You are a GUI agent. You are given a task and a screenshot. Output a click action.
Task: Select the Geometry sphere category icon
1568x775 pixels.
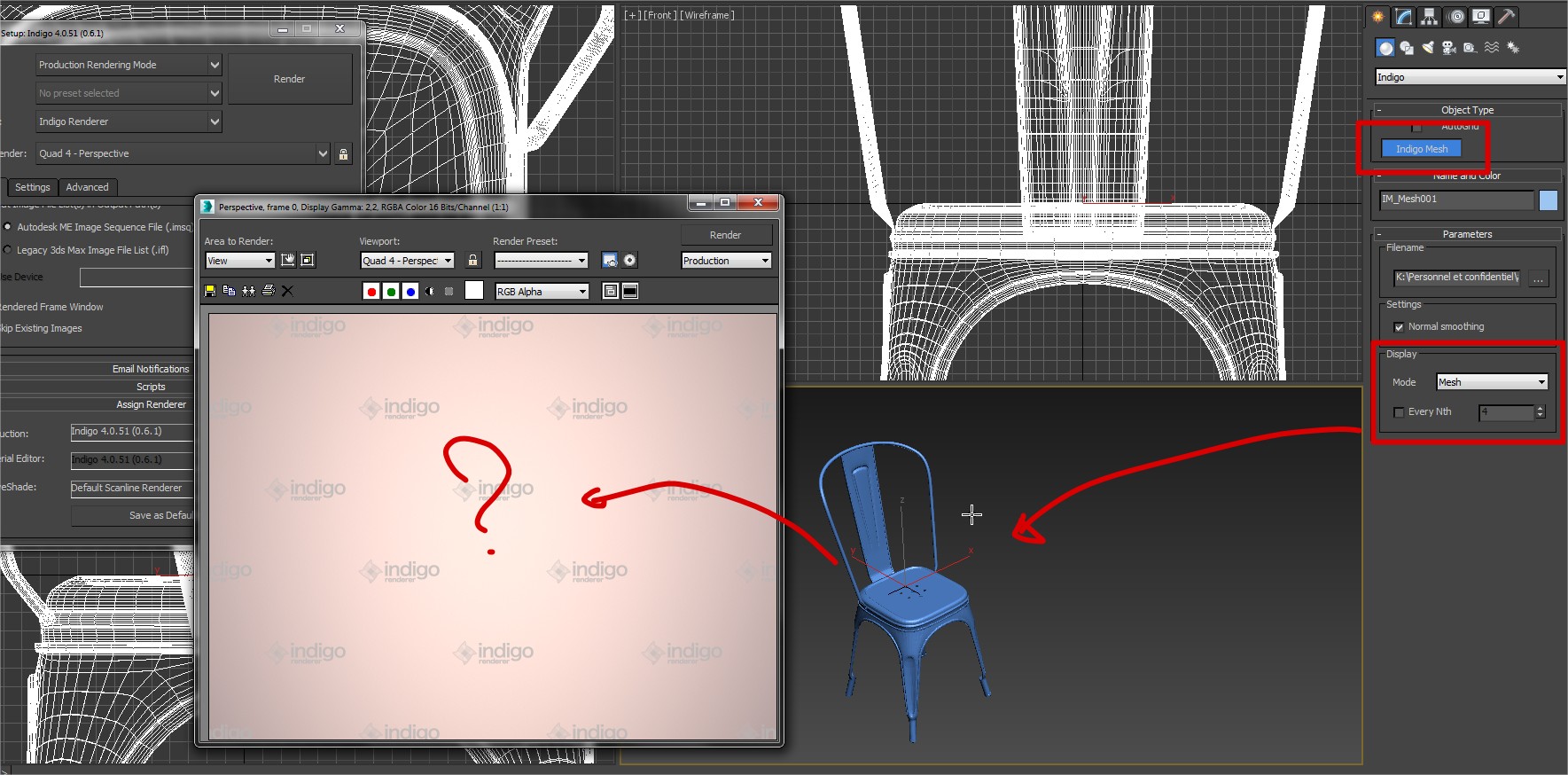point(1385,48)
